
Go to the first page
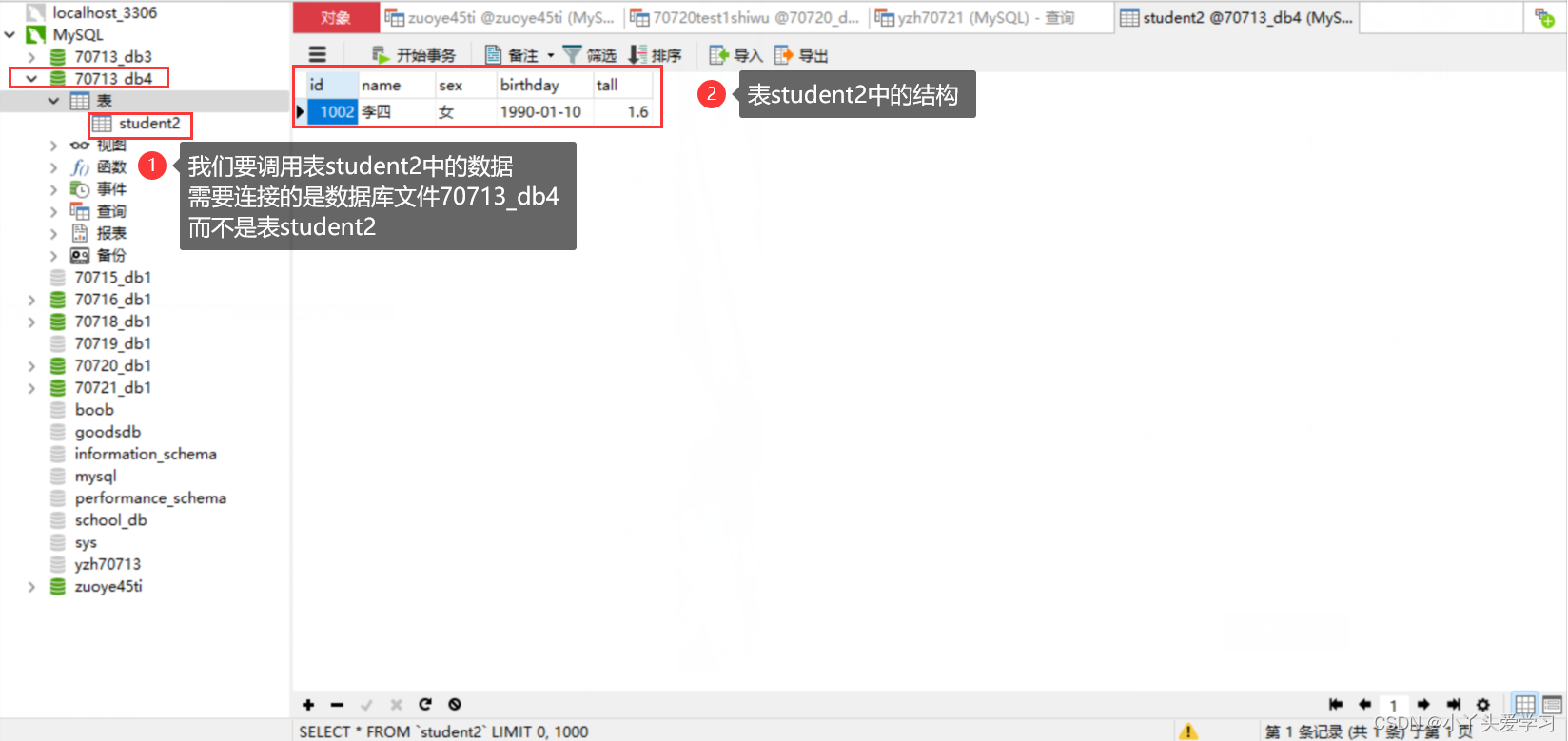1336,705
